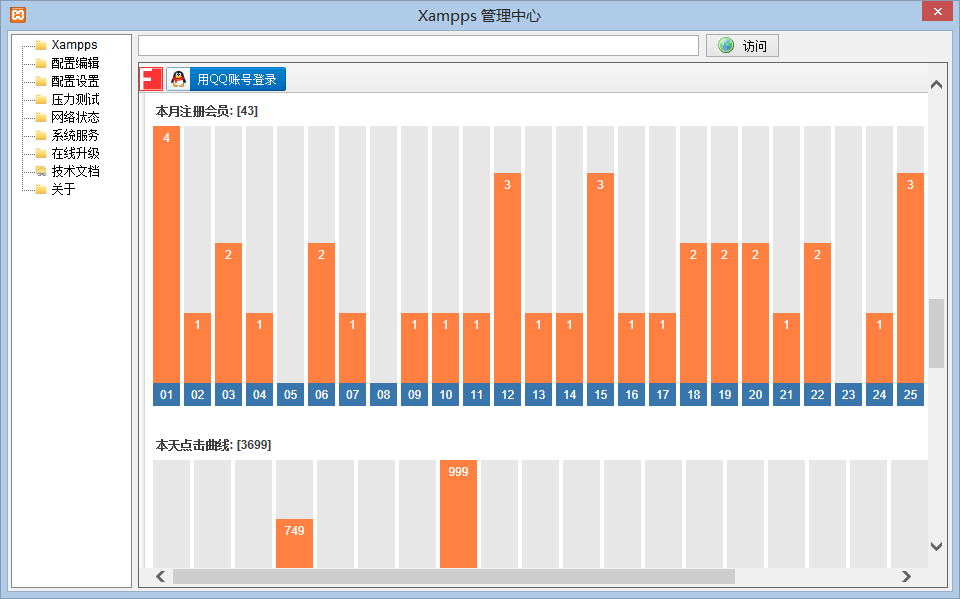Click the folder icon beside 在线升级
This screenshot has height=599, width=960.
pyautogui.click(x=41, y=153)
